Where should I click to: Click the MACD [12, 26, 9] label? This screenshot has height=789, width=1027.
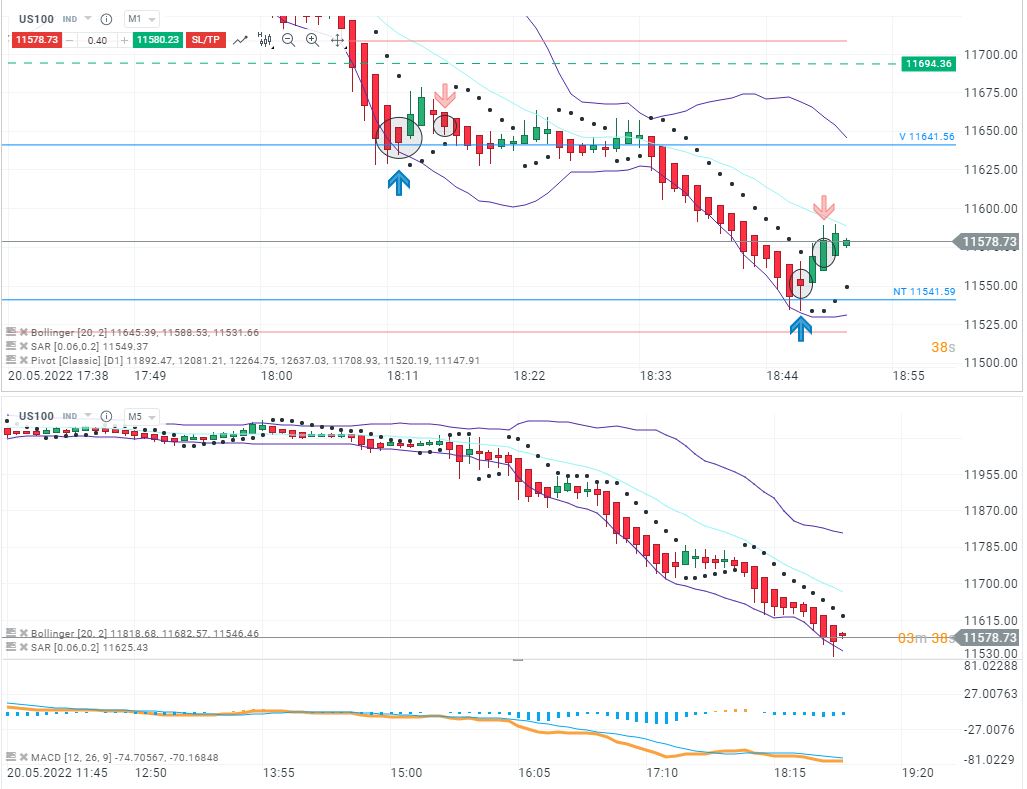point(71,758)
